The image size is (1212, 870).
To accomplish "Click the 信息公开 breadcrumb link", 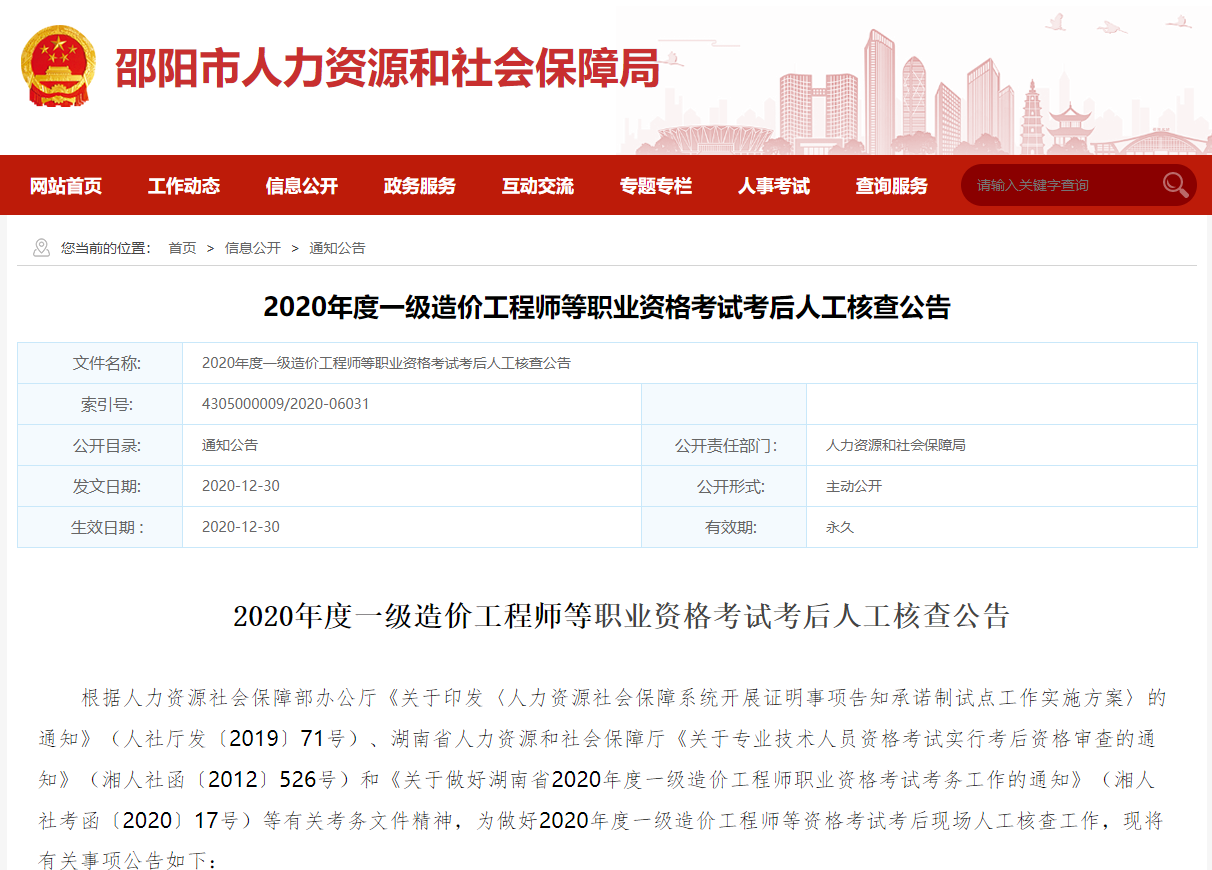I will (x=252, y=248).
